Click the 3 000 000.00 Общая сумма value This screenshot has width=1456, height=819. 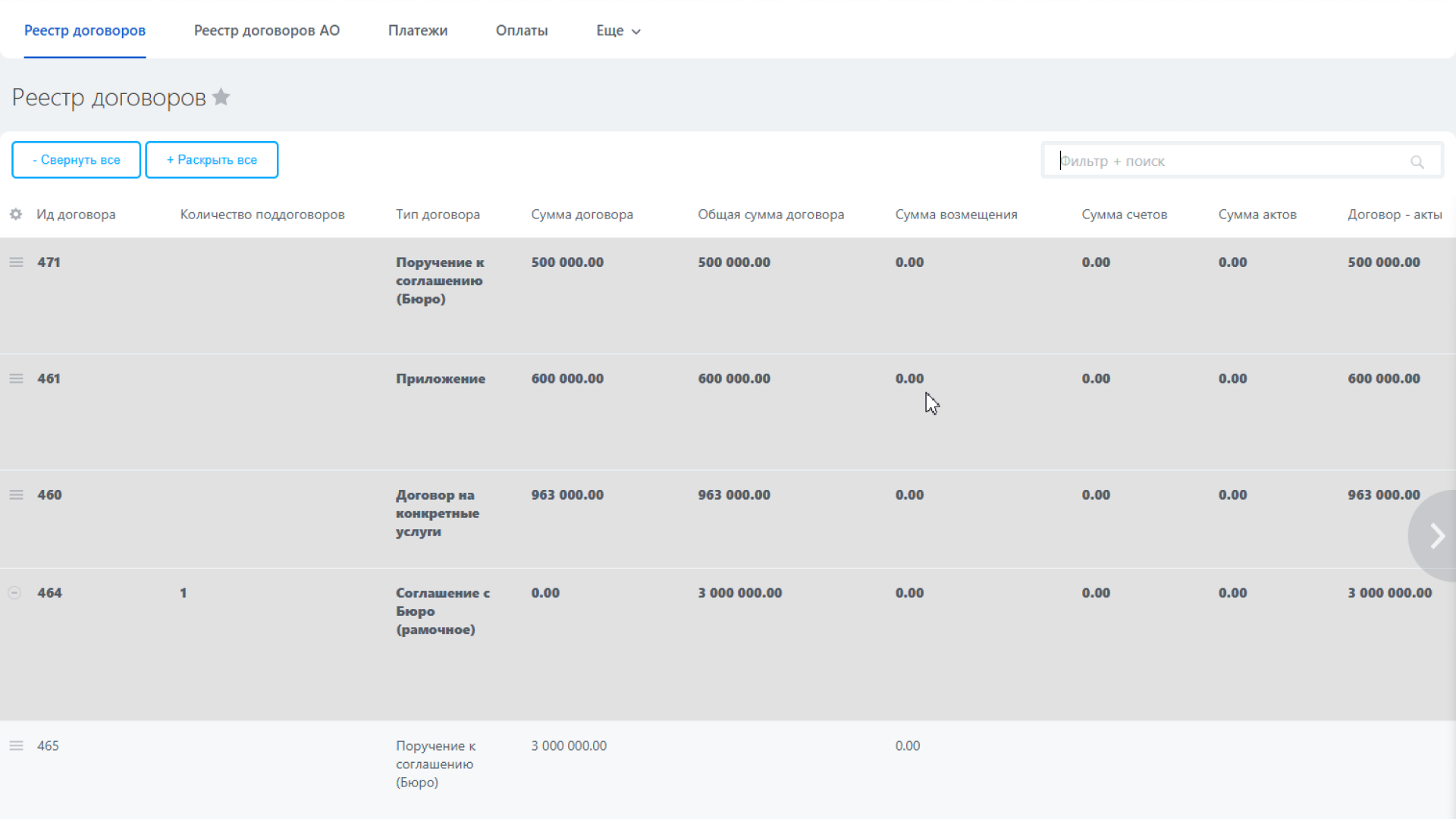pyautogui.click(x=740, y=593)
